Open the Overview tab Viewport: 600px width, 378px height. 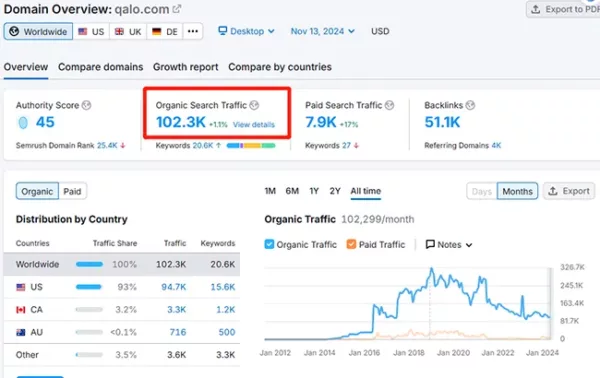click(x=26, y=67)
